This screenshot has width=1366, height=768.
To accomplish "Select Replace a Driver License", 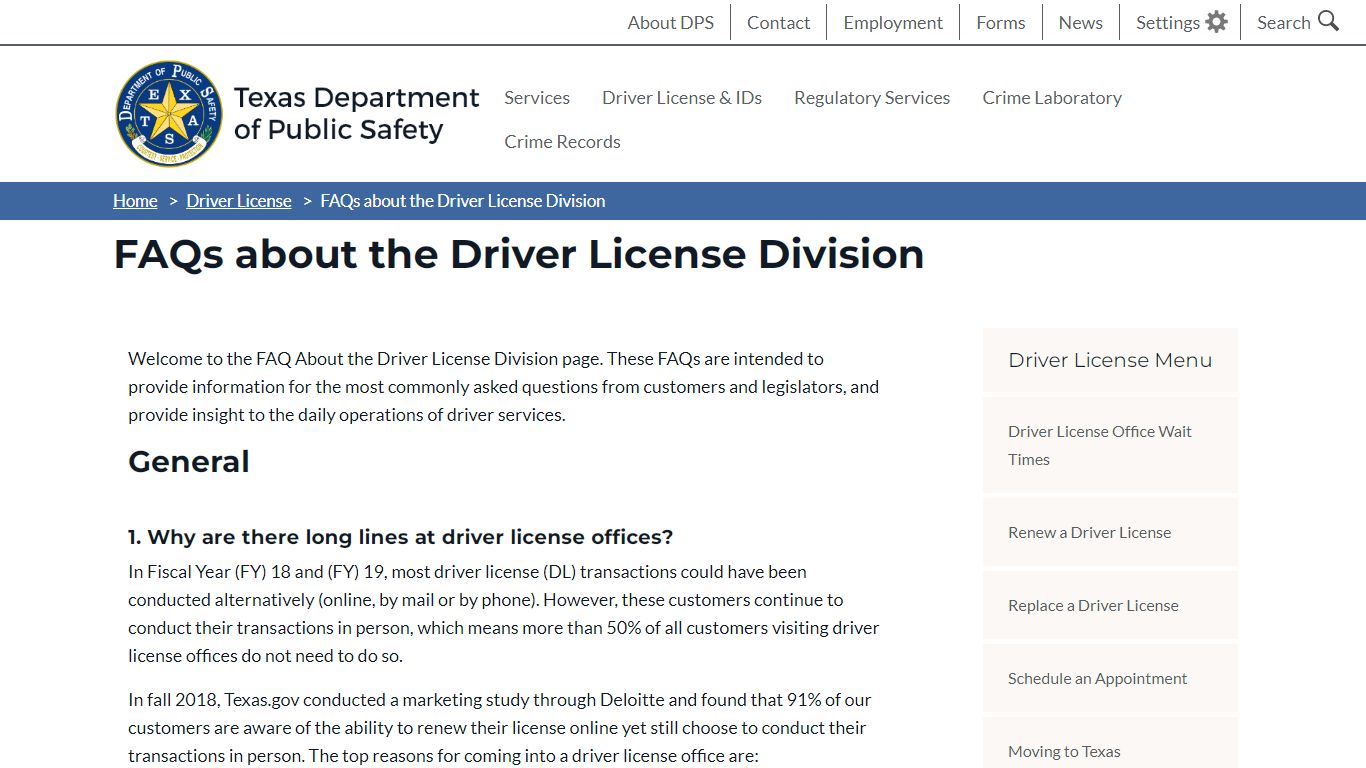I will [1110, 605].
